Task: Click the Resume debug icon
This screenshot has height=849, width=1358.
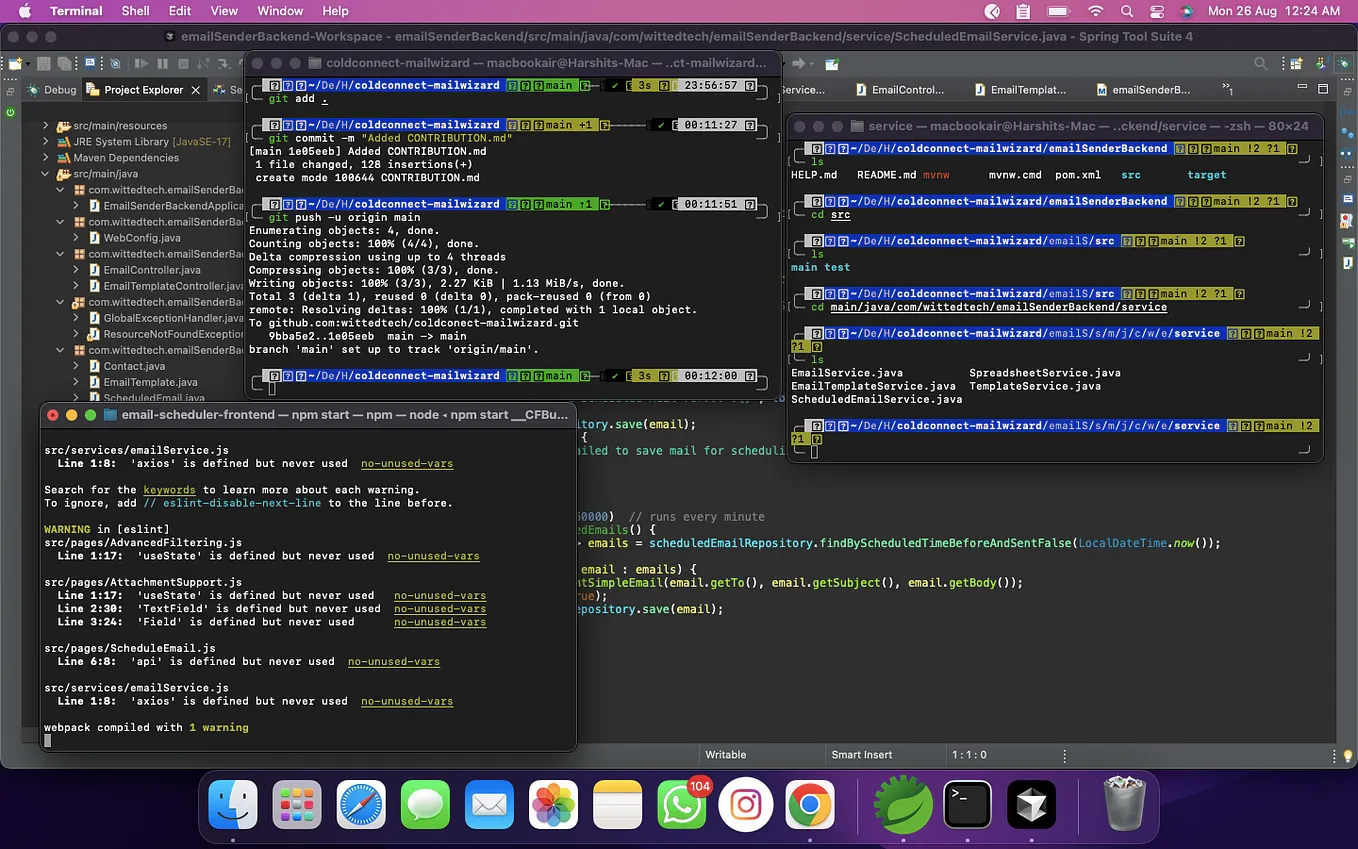Action: tap(141, 63)
